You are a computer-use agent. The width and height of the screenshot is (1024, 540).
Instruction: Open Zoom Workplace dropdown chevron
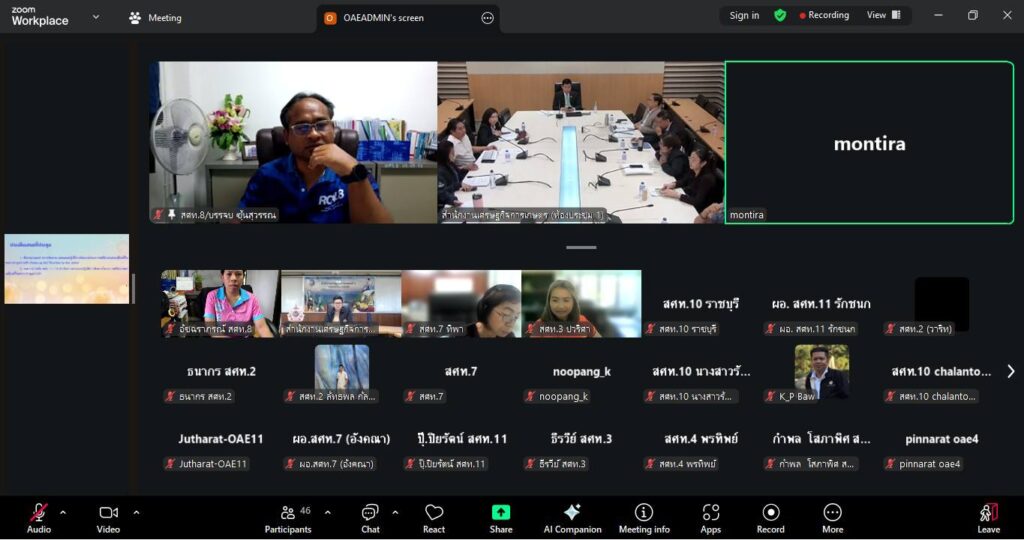coord(96,17)
